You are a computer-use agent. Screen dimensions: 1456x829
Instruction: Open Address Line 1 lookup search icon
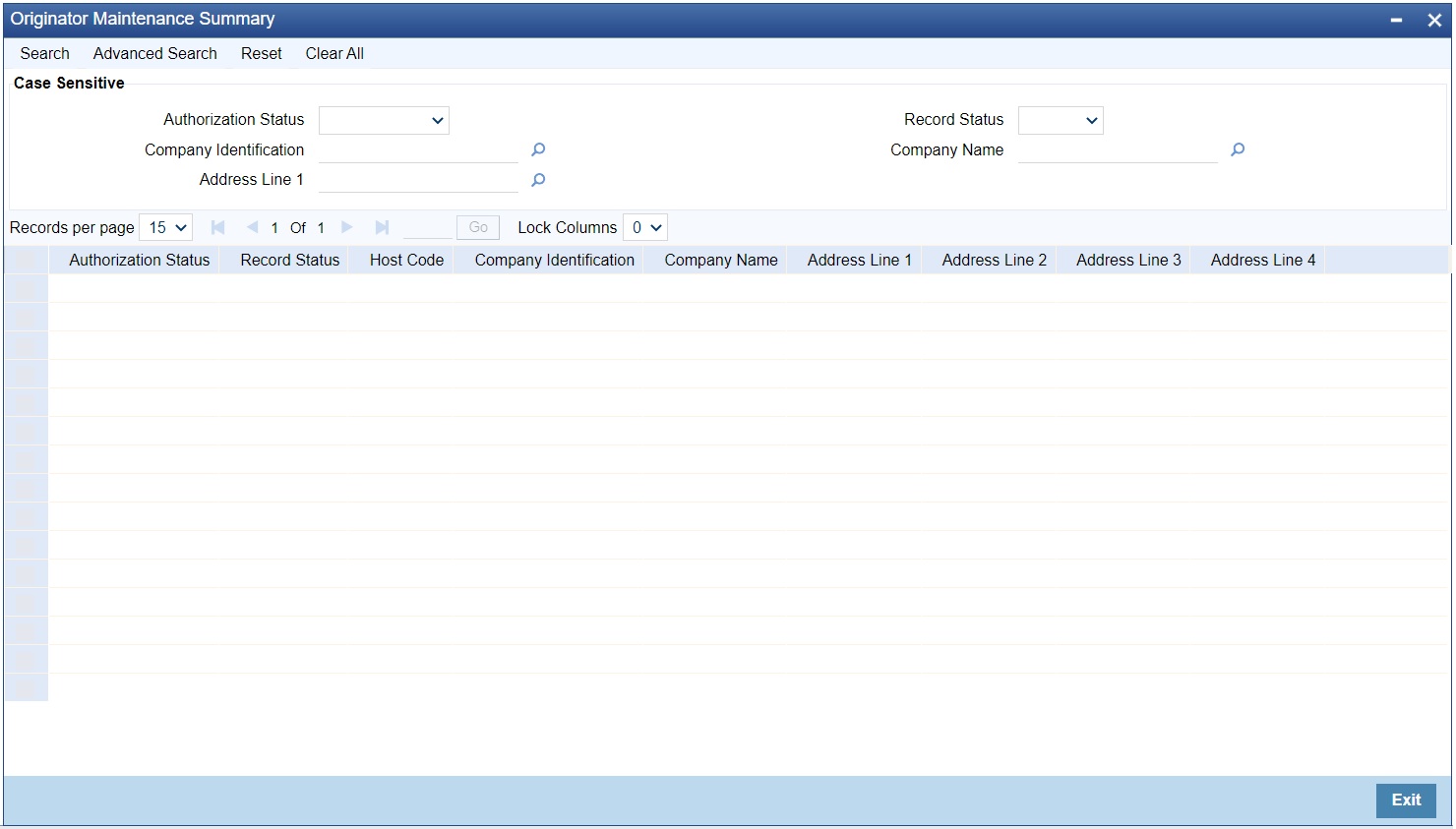(x=538, y=180)
